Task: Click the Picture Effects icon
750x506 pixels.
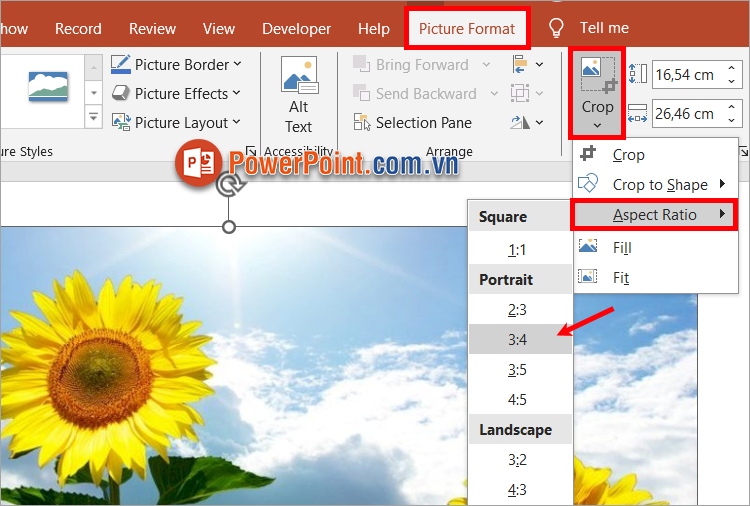Action: (121, 93)
